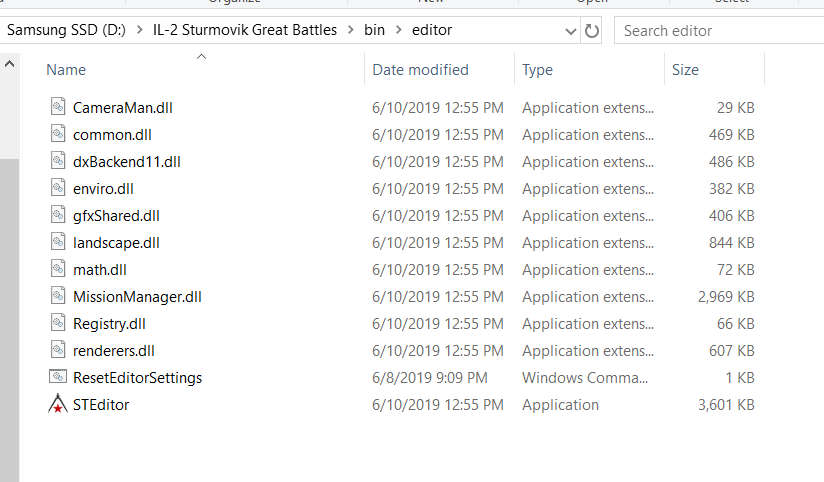824x482 pixels.
Task: Click the 29 KB size value
Action: click(736, 108)
